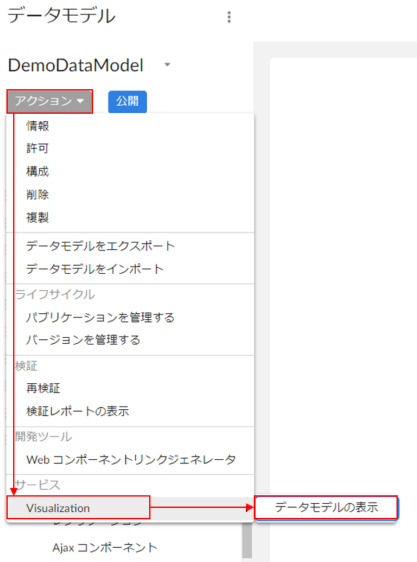
Task: Open バージョンを管理する option
Action: point(83,340)
